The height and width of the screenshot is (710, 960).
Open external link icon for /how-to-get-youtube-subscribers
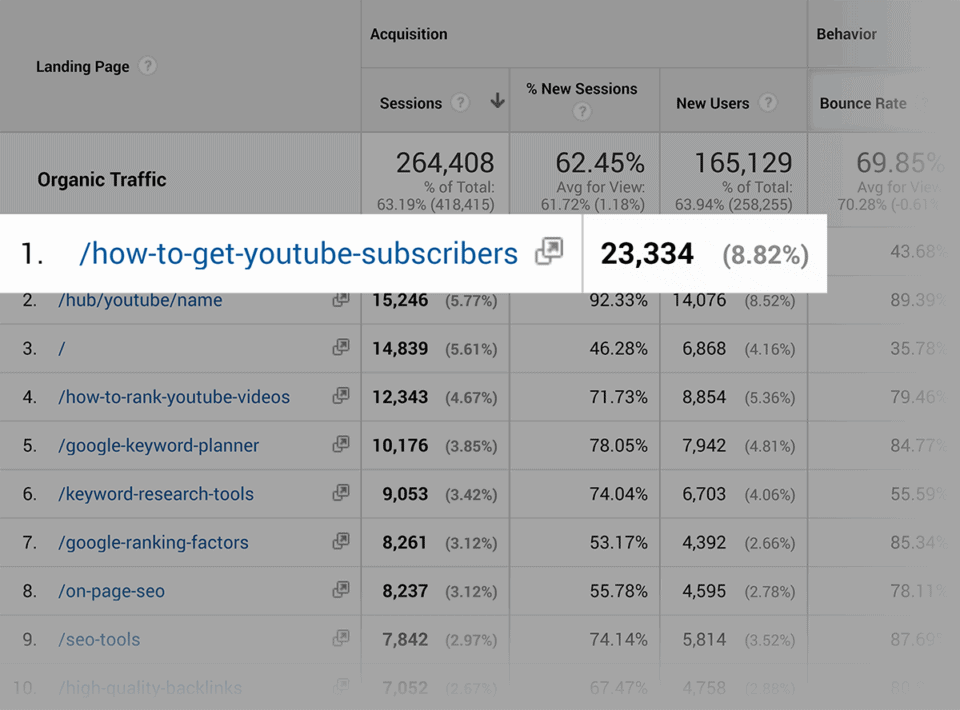(x=549, y=253)
